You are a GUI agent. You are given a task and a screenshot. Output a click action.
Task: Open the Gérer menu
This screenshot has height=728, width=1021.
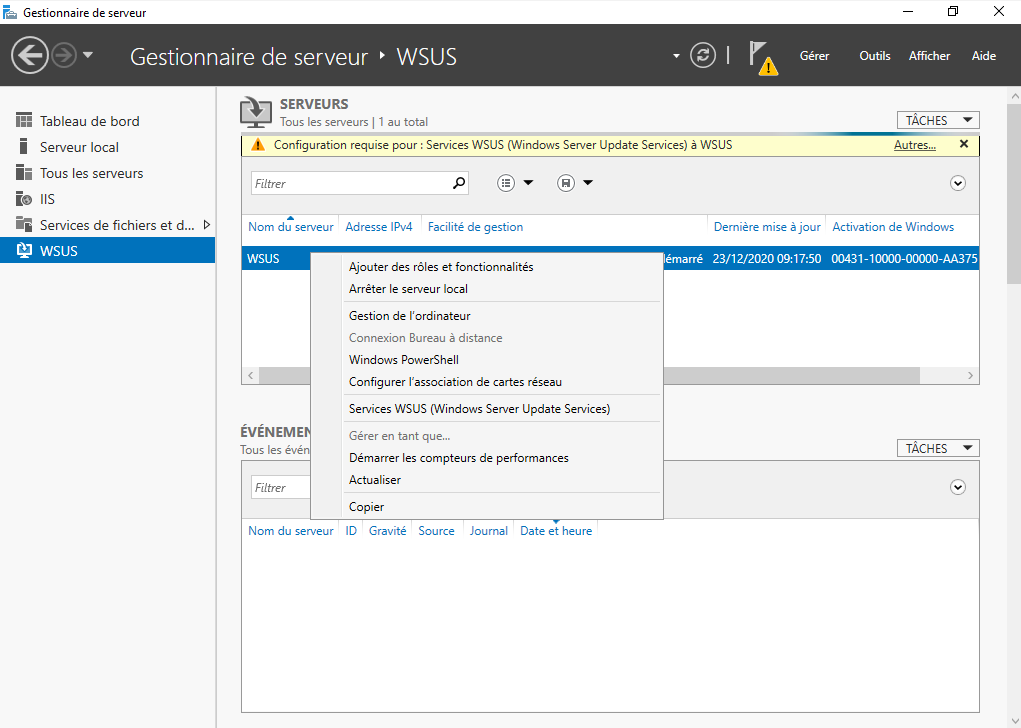tap(814, 56)
